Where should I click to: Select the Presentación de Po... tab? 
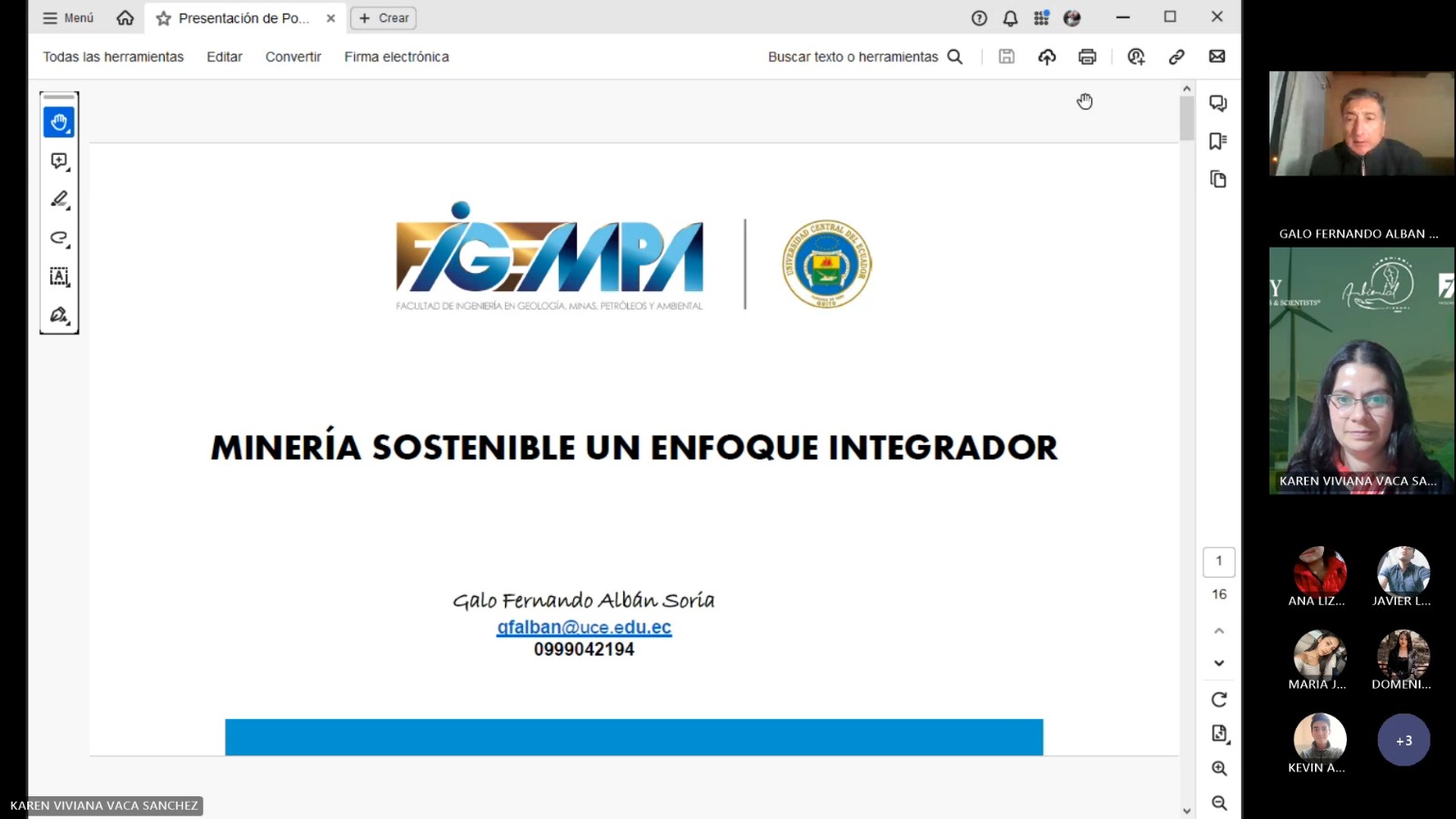coord(244,18)
